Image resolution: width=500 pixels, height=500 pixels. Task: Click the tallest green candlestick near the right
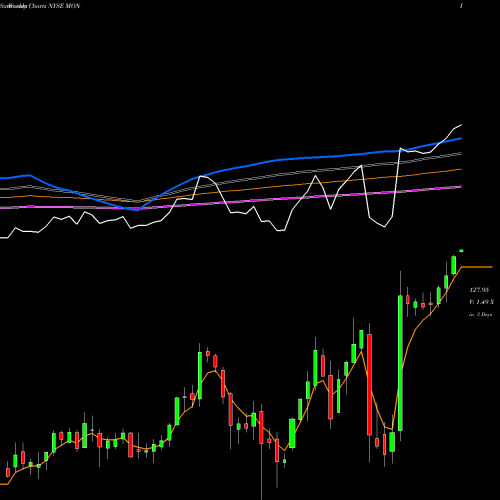[400, 363]
